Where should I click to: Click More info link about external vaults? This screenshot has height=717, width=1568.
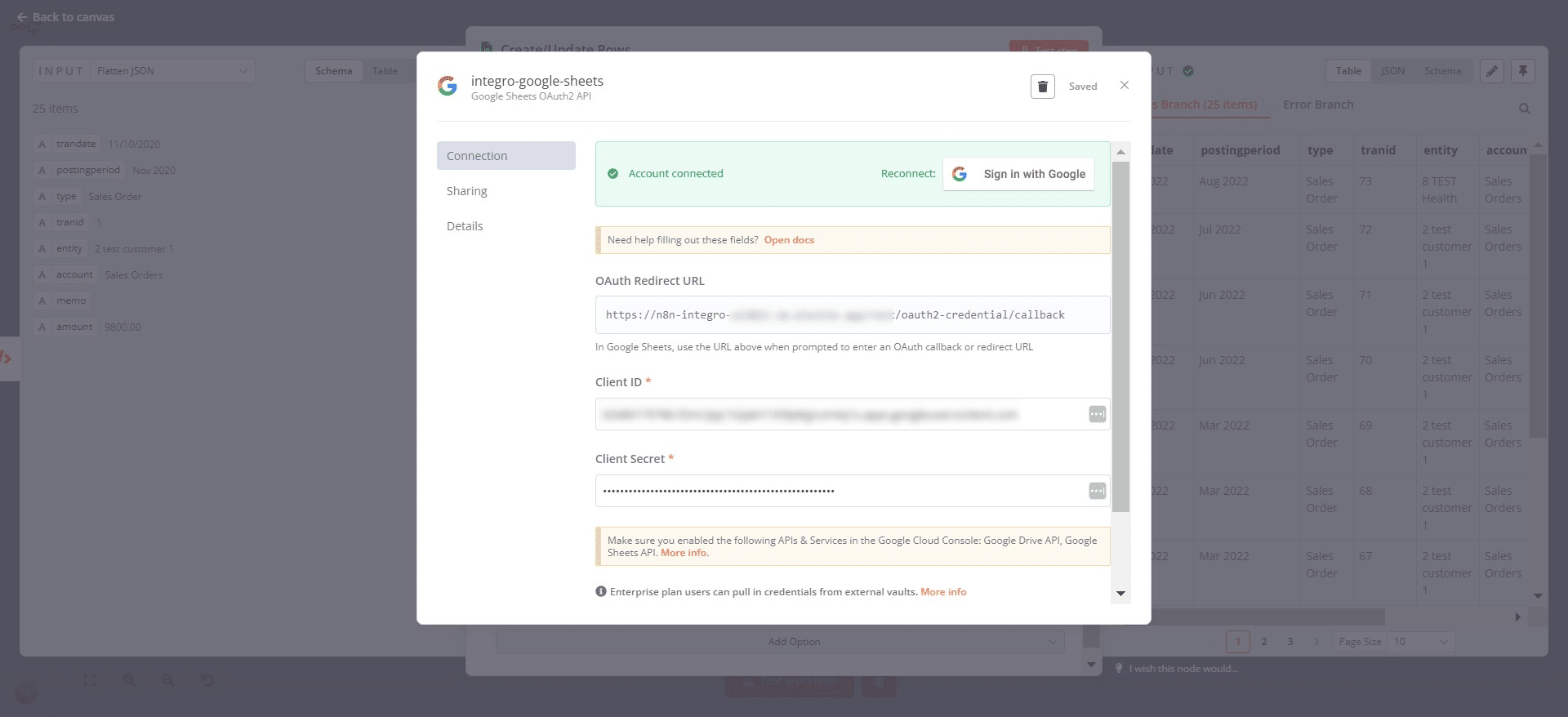tap(943, 592)
